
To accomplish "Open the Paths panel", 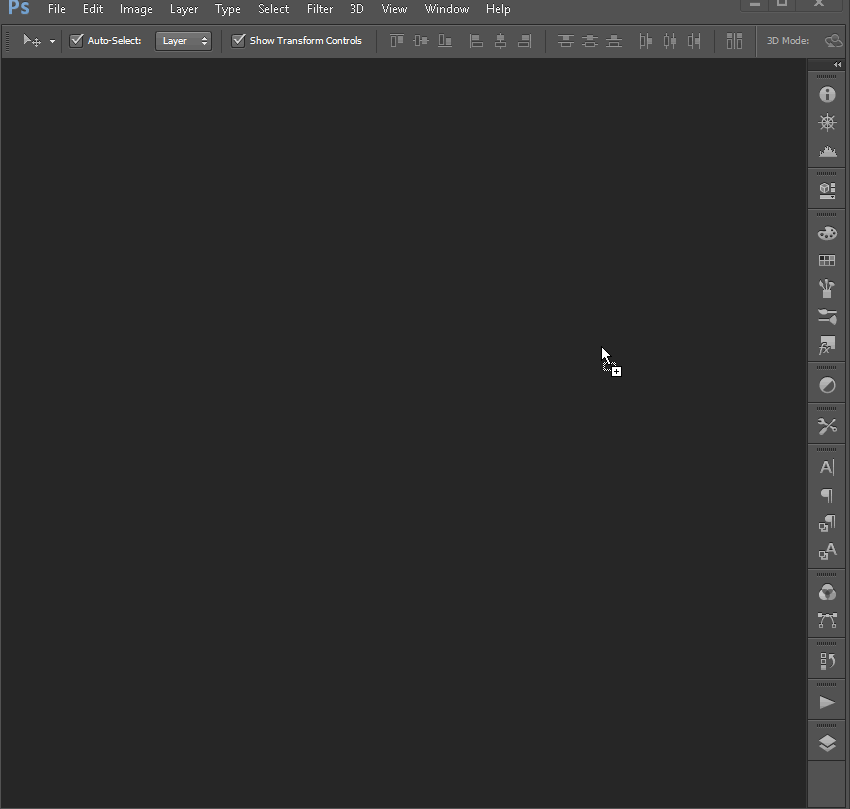I will point(827,620).
